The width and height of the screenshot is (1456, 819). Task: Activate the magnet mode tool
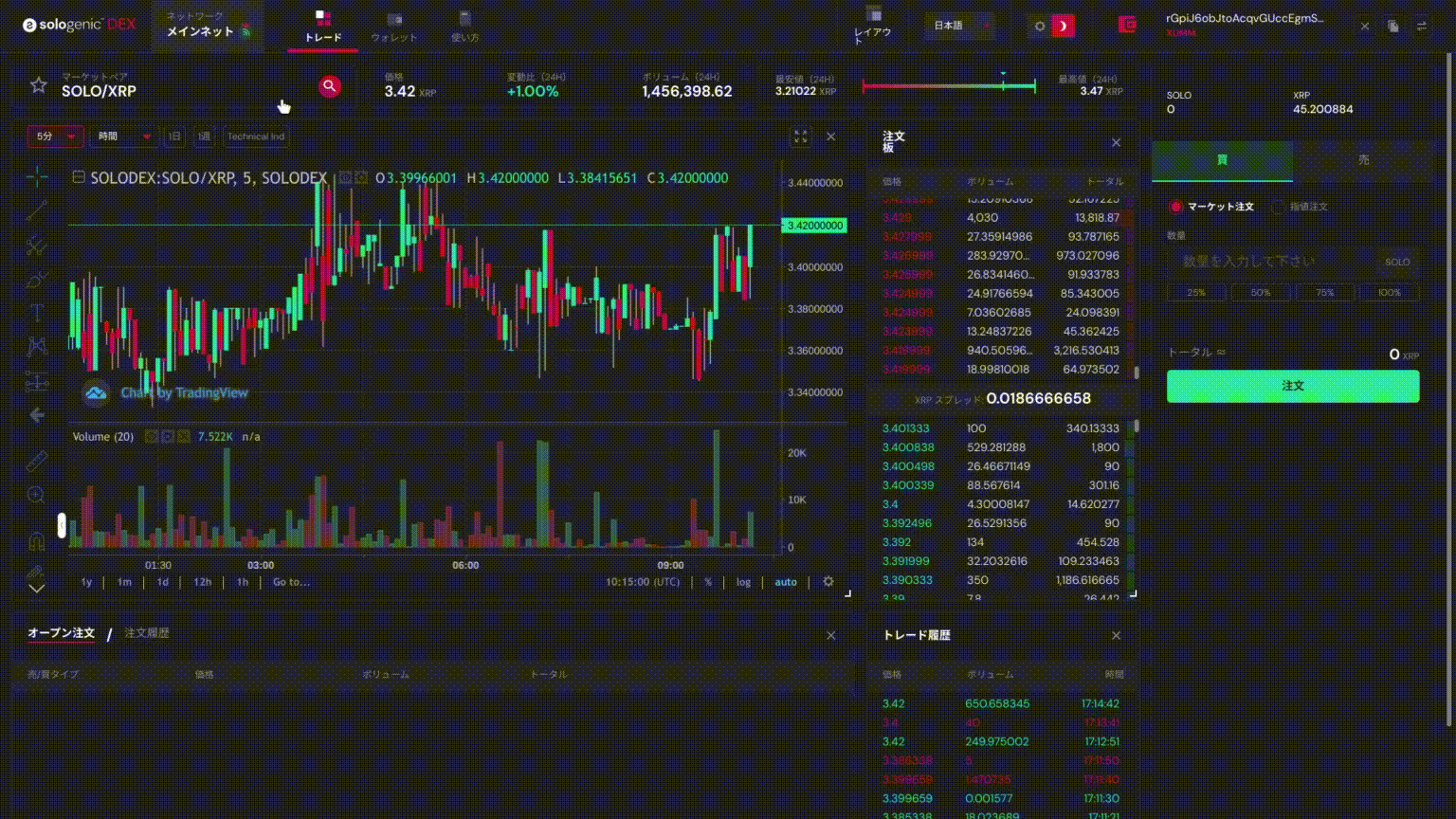point(37,541)
